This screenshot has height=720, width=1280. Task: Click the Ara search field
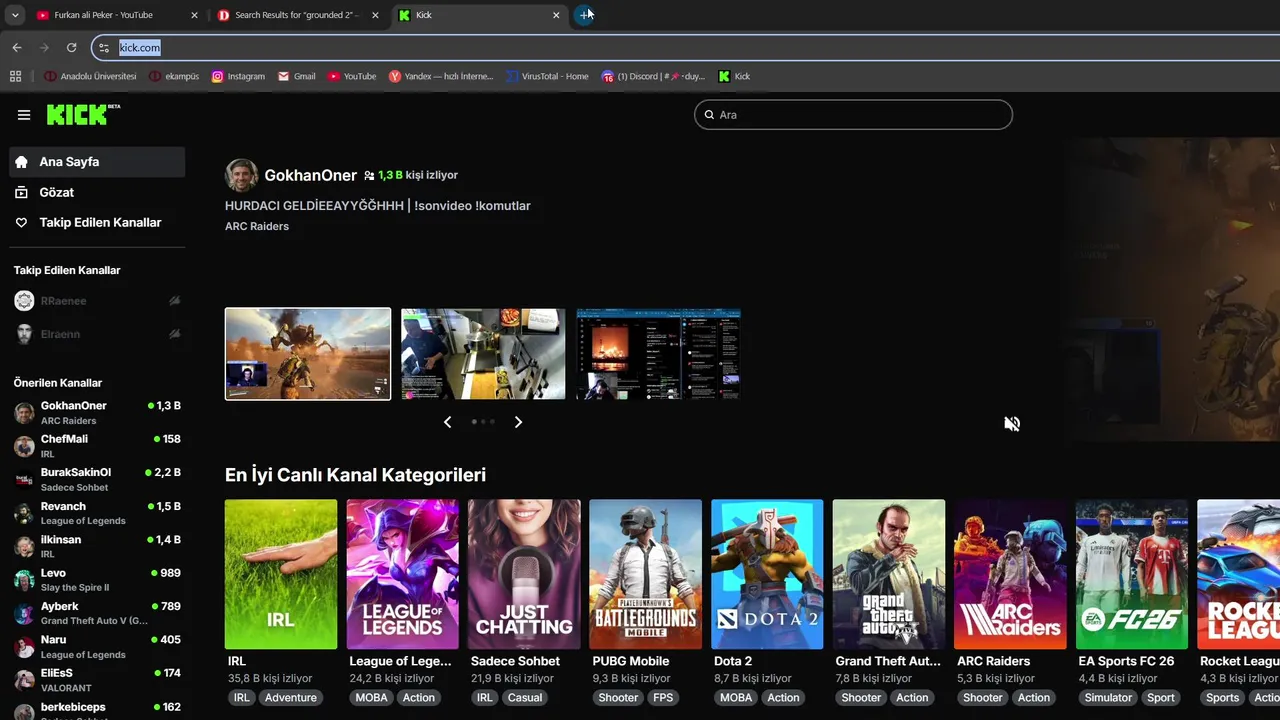click(853, 115)
